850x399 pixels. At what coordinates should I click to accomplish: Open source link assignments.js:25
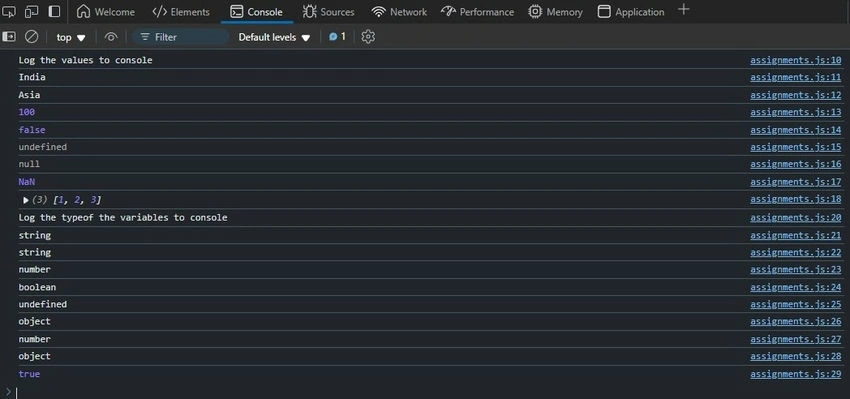(795, 305)
